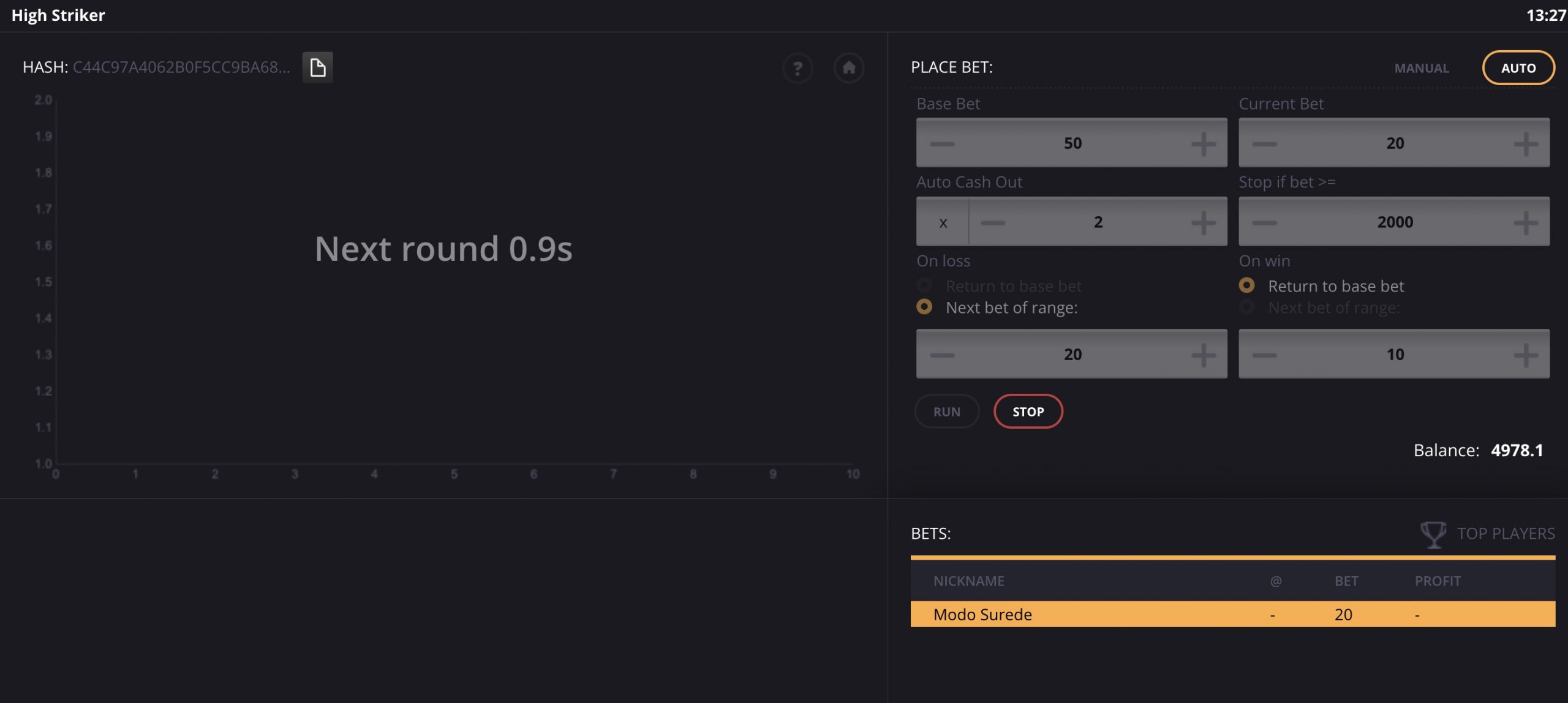Increase On loss range bet value
The height and width of the screenshot is (703, 1568).
click(x=1204, y=355)
